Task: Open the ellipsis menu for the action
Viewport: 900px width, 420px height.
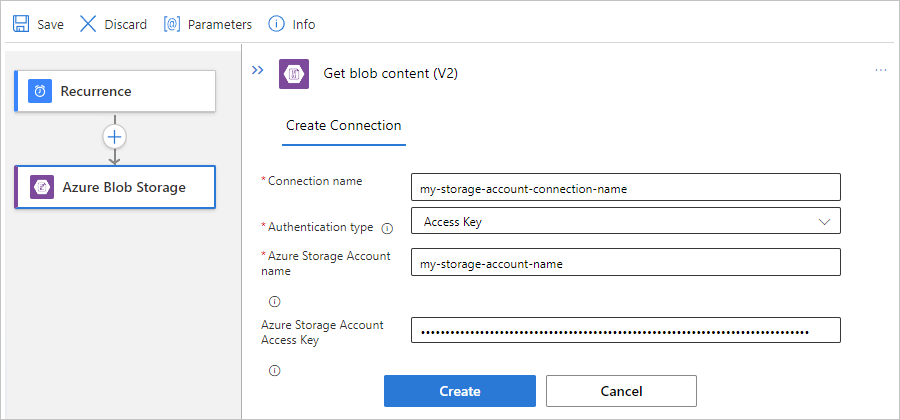Action: (880, 70)
